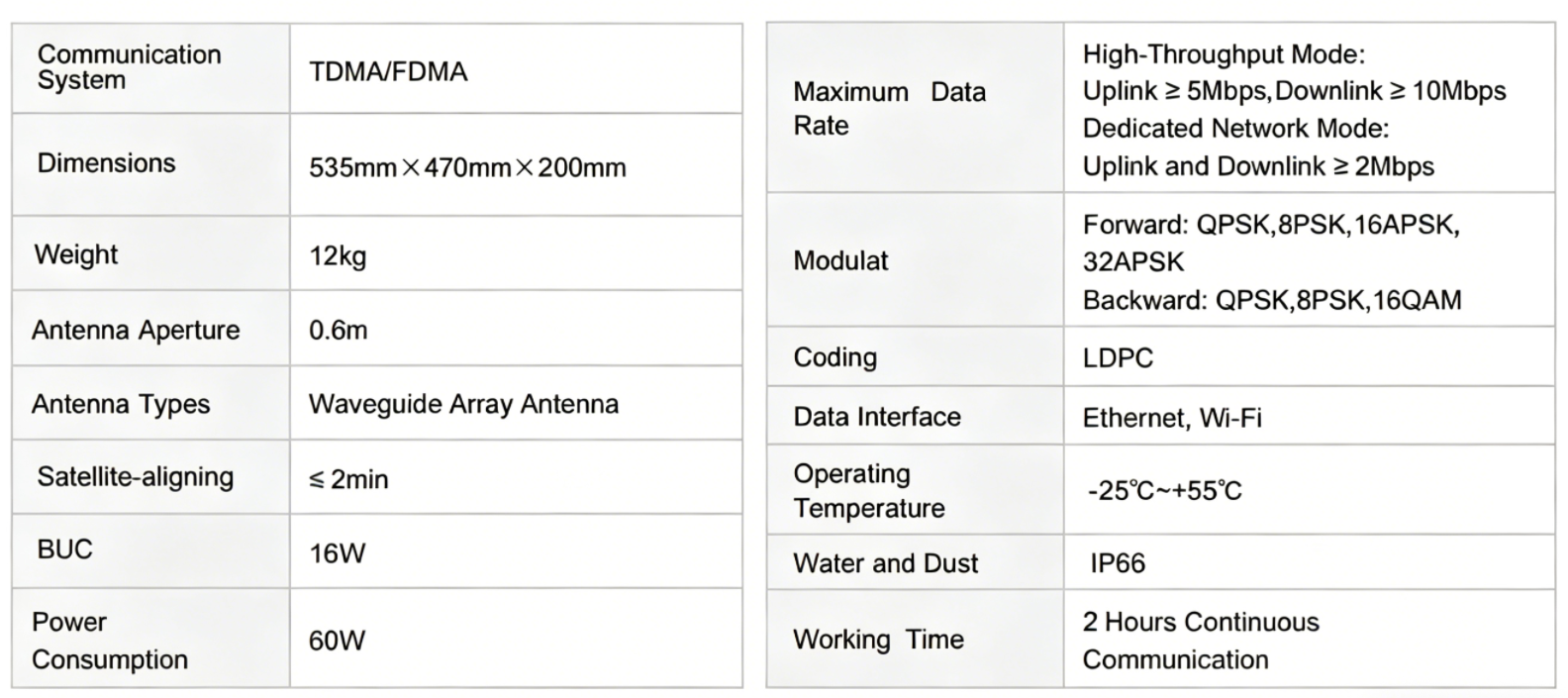Select the TDMA/FDMA value
The height and width of the screenshot is (698, 1568).
click(388, 72)
